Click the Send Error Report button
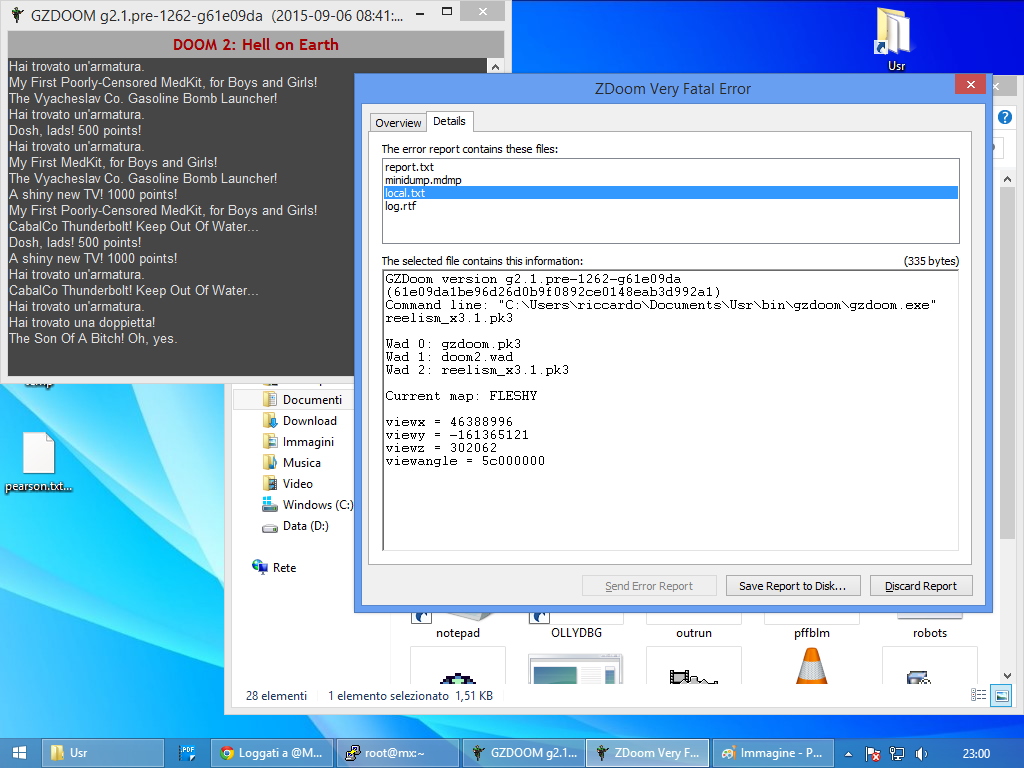Image resolution: width=1024 pixels, height=768 pixels. [649, 586]
